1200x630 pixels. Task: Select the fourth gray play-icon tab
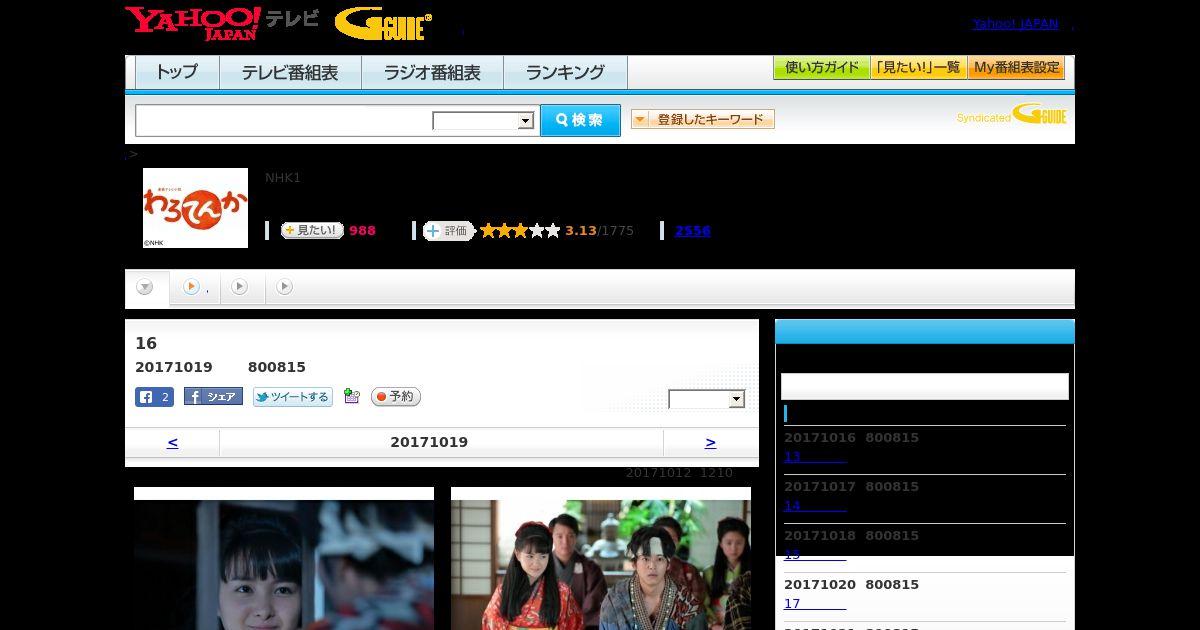285,287
